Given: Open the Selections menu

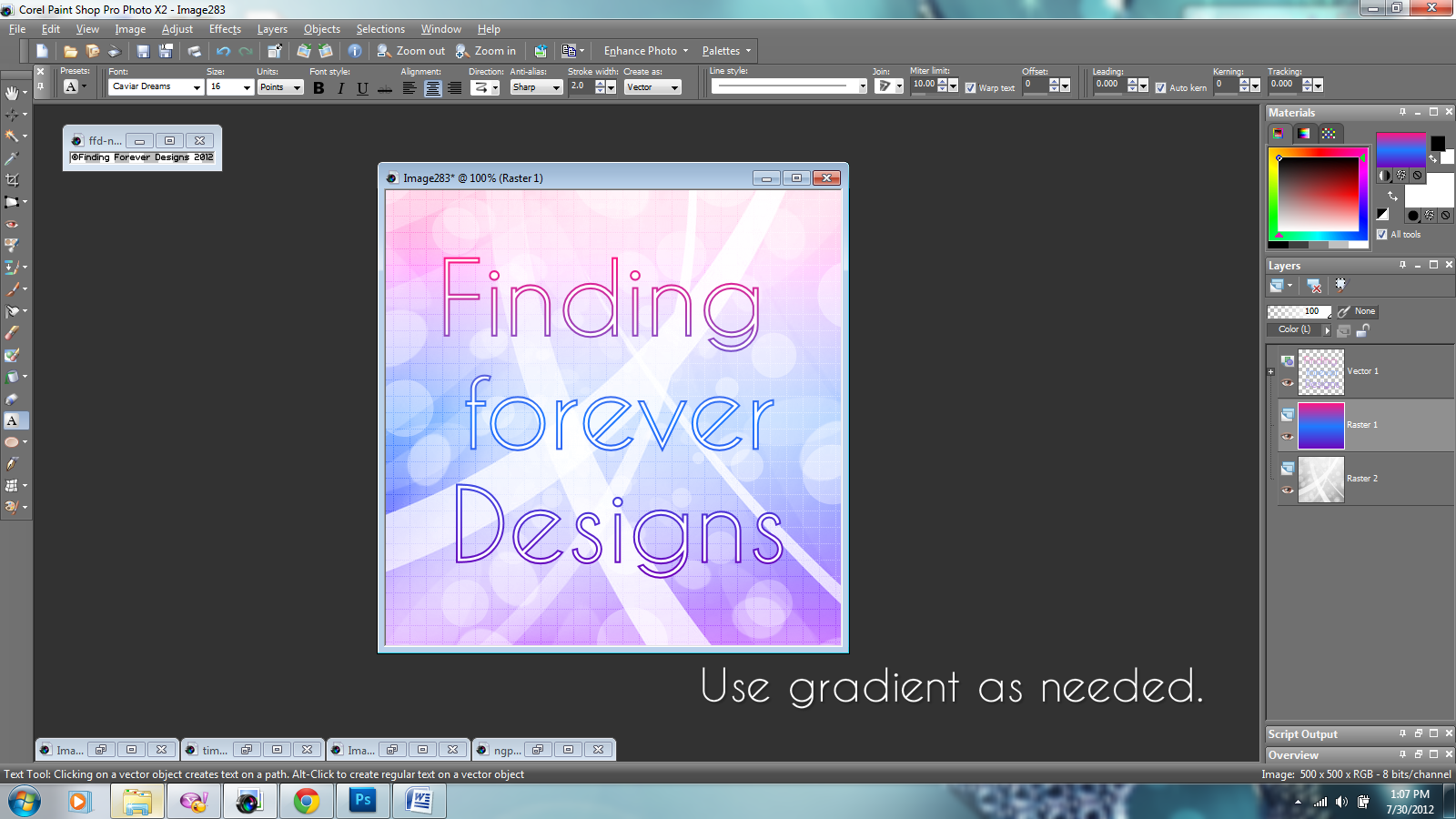Looking at the screenshot, I should click(x=380, y=28).
